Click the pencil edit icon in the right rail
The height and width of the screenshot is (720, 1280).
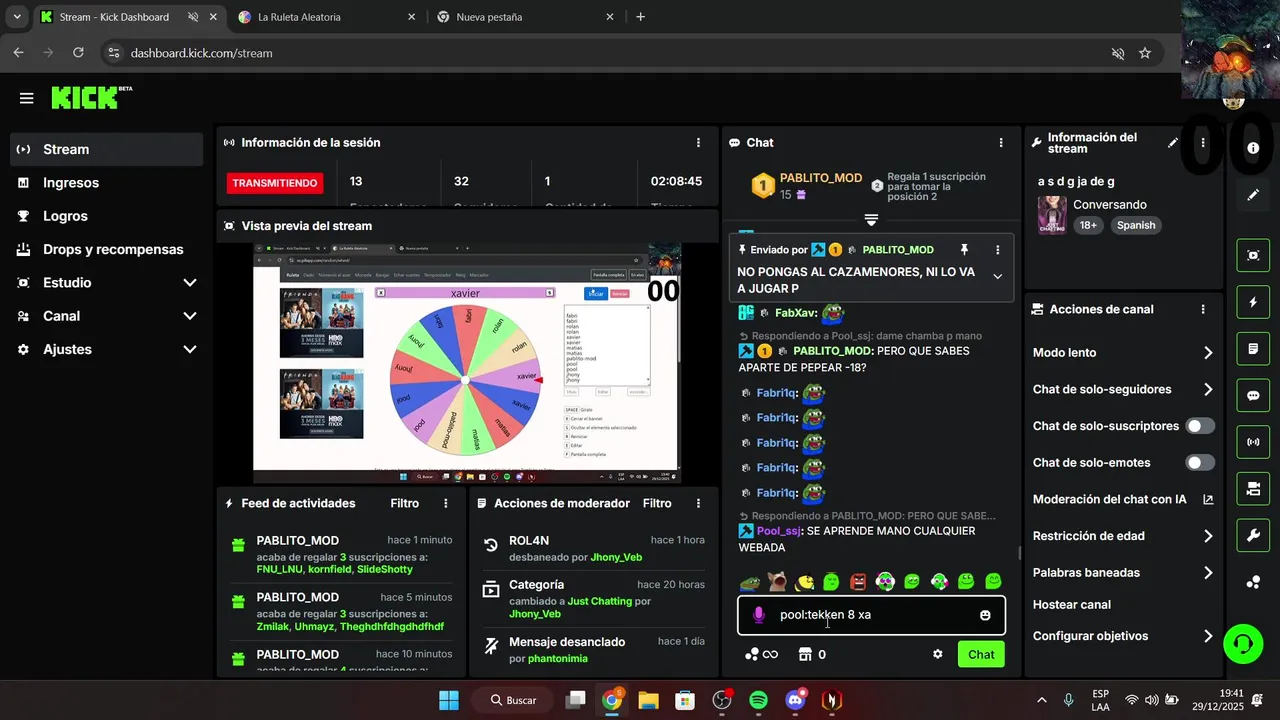click(x=1253, y=195)
